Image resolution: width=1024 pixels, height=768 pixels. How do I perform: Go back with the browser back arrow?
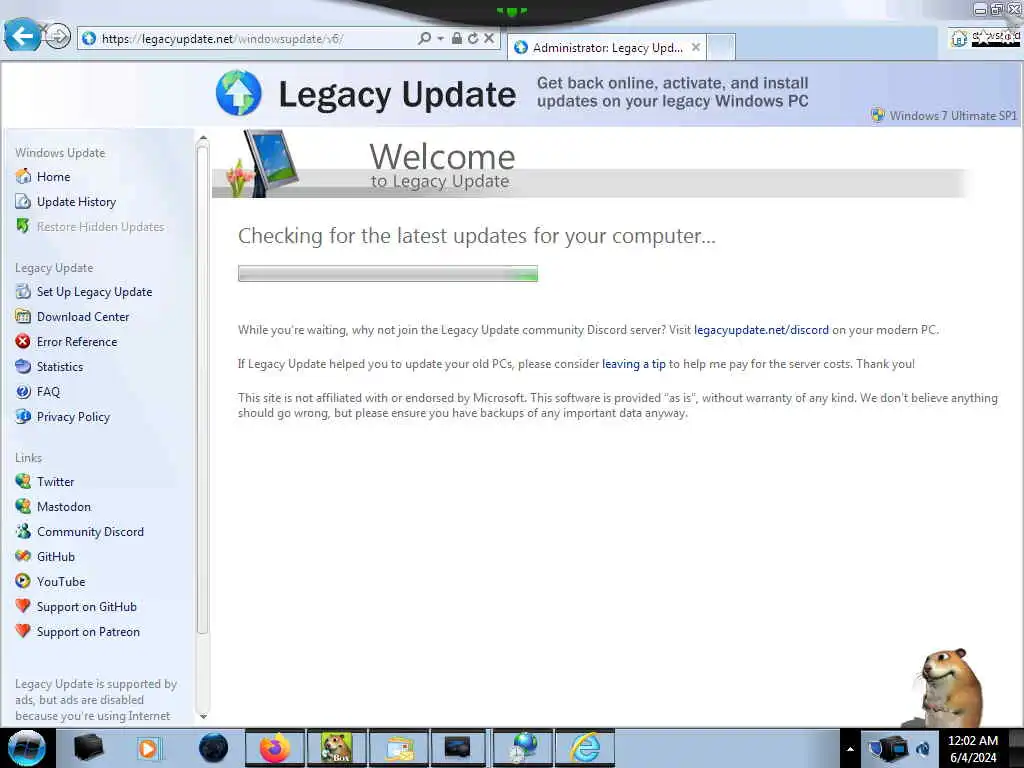point(23,36)
